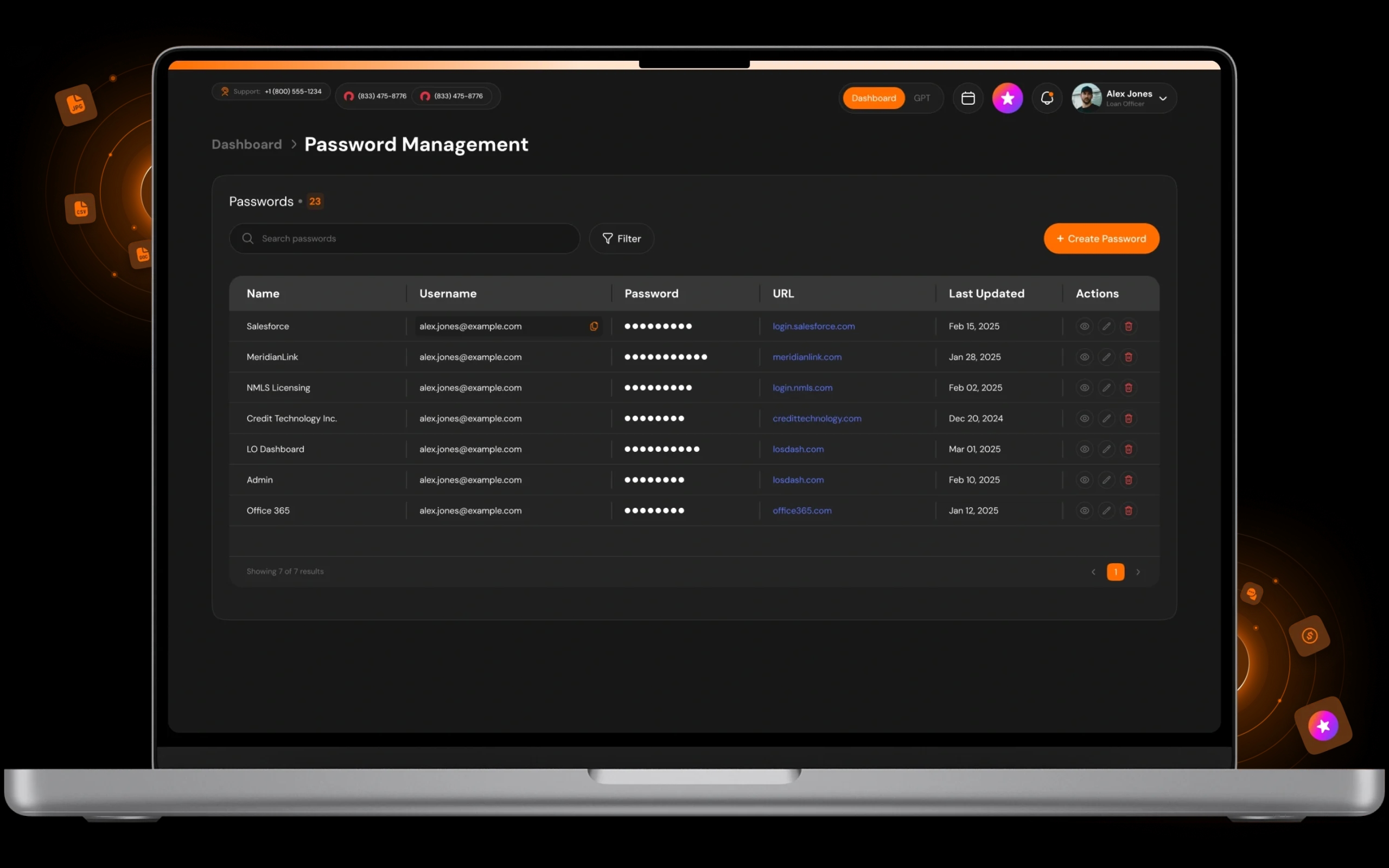Edit the MeridianLink password entry
Viewport: 1389px width, 868px height.
coord(1107,356)
